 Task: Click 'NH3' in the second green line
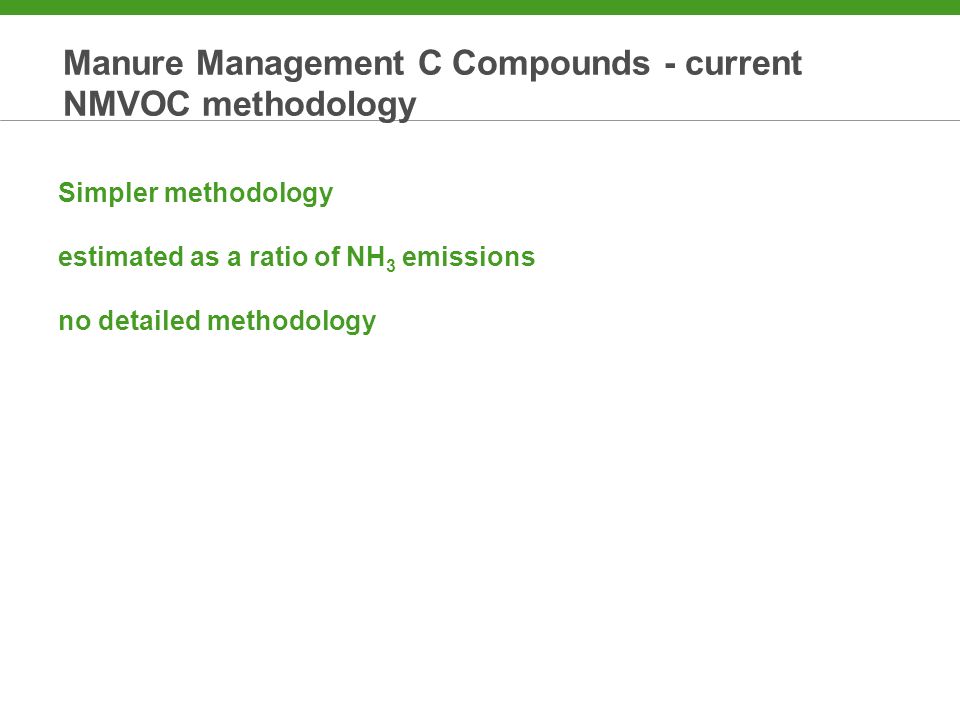[370, 258]
